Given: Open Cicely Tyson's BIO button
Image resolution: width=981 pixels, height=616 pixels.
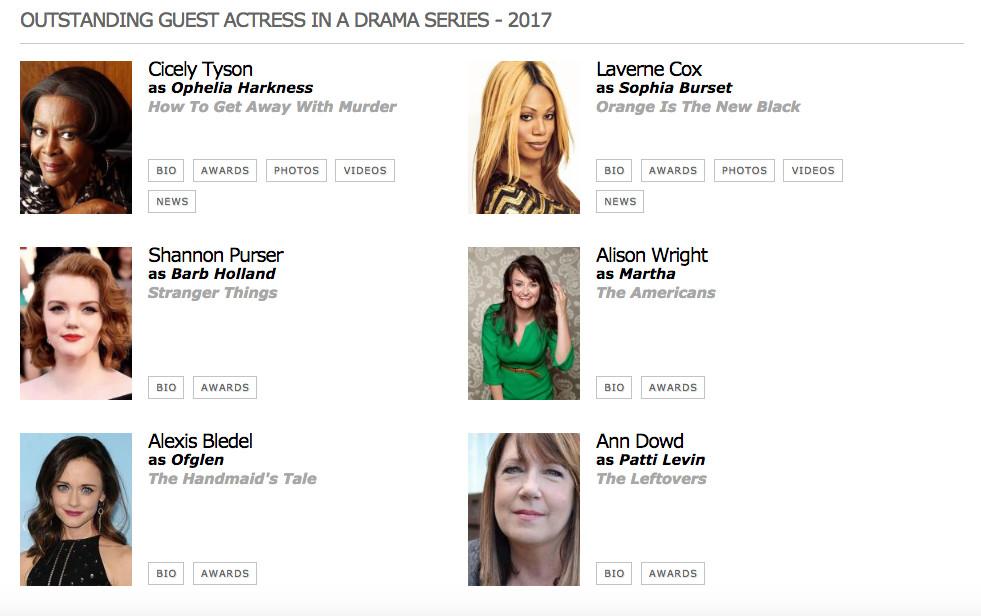Looking at the screenshot, I should click(166, 171).
